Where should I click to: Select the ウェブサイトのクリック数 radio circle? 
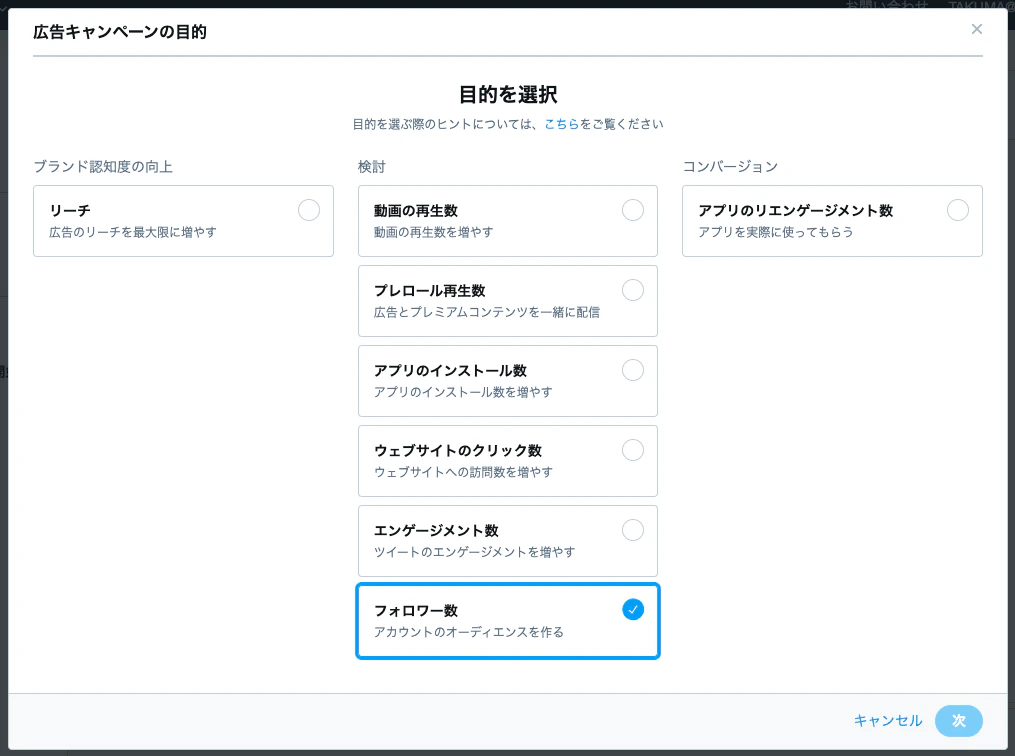(633, 450)
